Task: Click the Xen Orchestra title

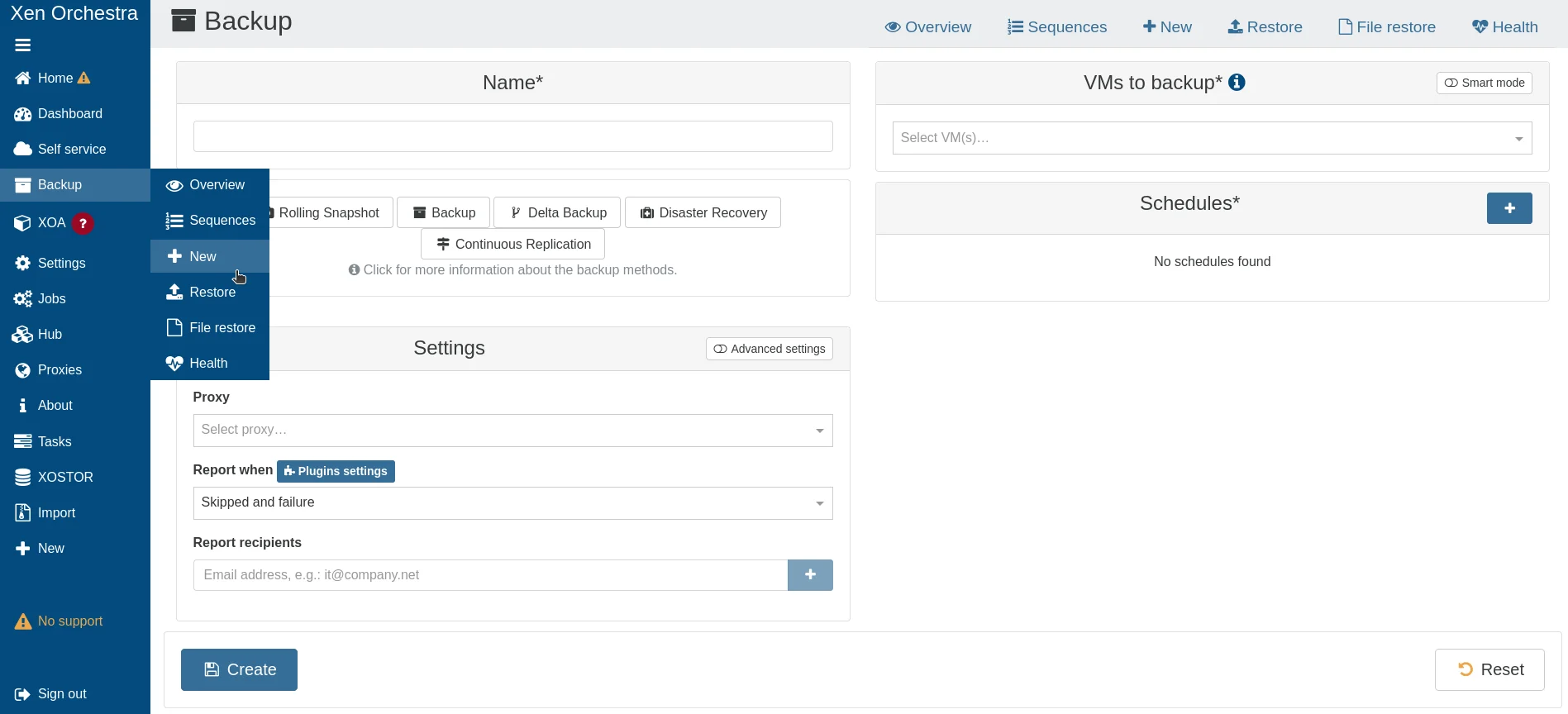Action: point(74,13)
